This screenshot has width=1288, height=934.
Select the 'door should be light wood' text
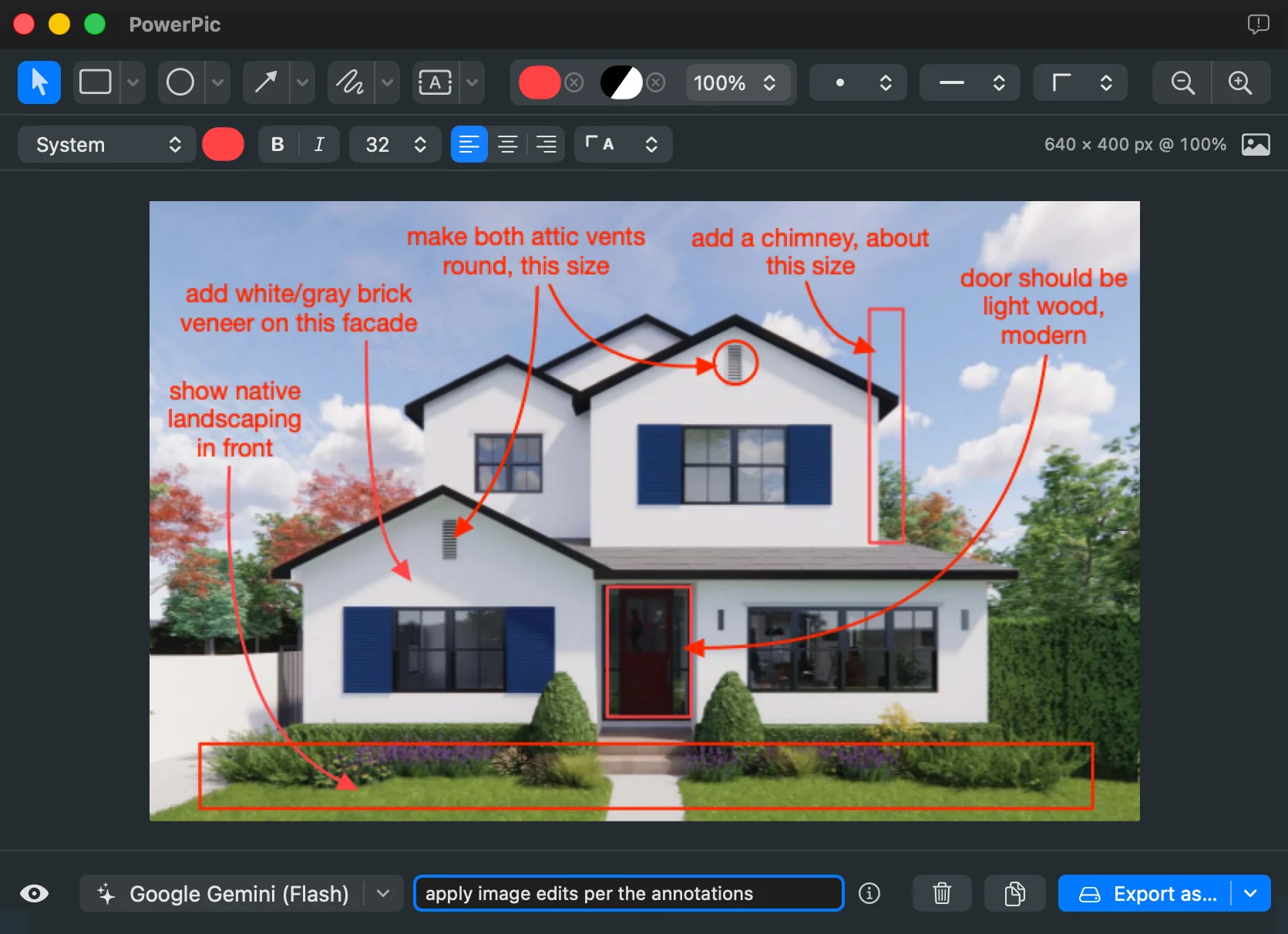pos(1044,306)
